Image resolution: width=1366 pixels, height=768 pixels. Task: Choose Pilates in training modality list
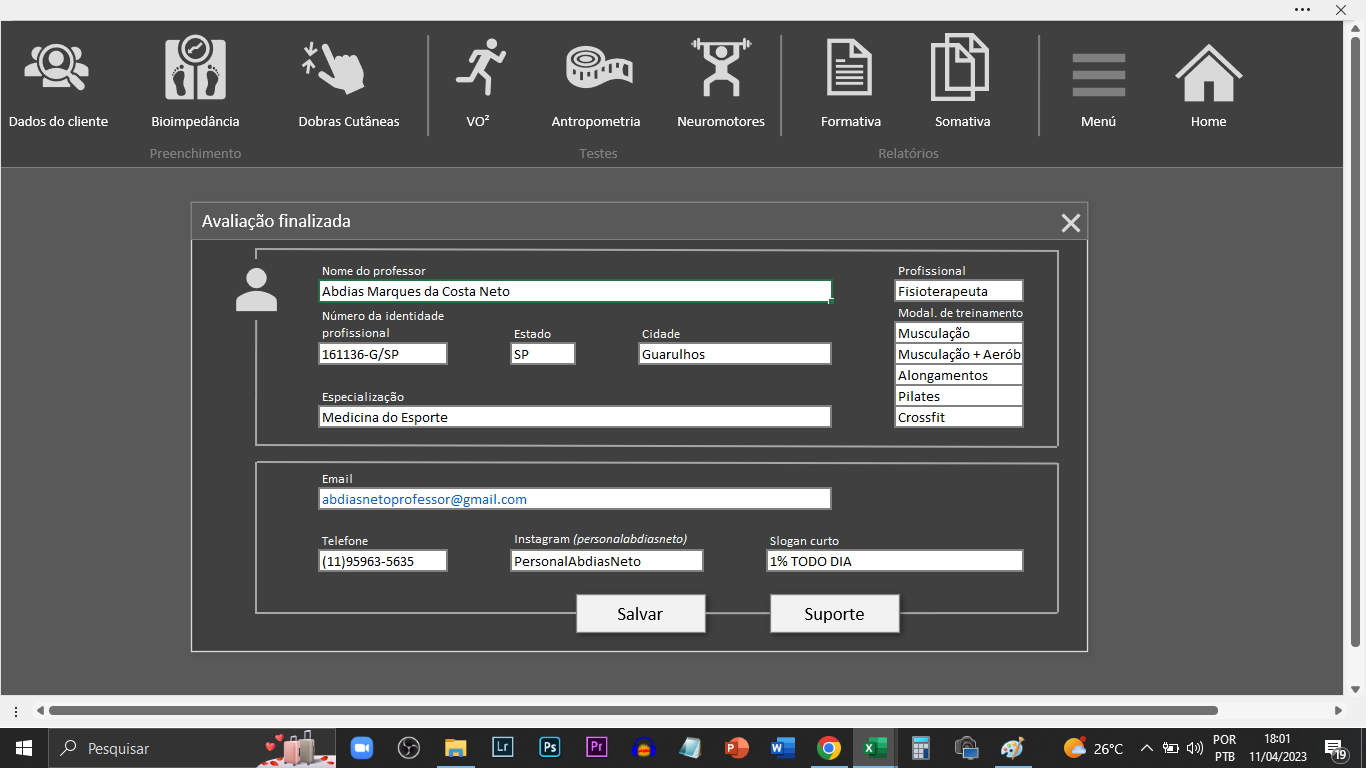pyautogui.click(x=958, y=396)
